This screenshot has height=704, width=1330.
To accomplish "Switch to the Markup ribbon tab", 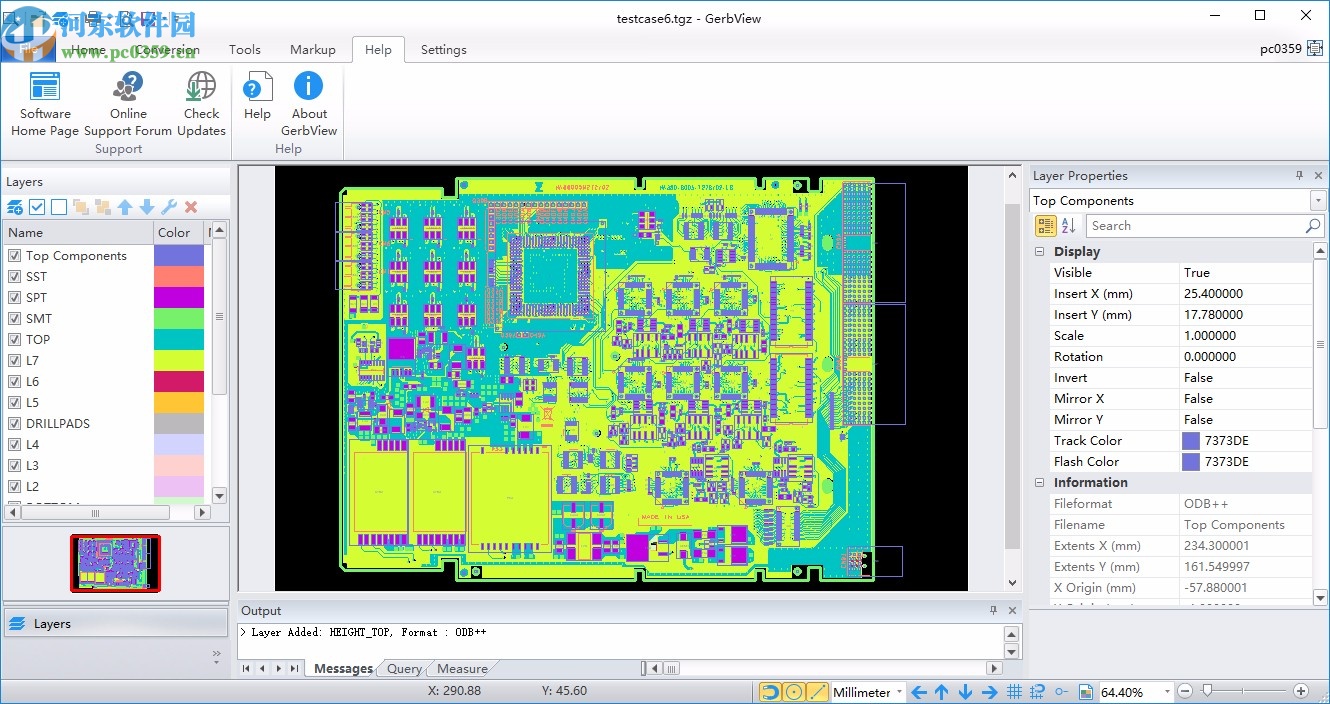I will coord(312,50).
